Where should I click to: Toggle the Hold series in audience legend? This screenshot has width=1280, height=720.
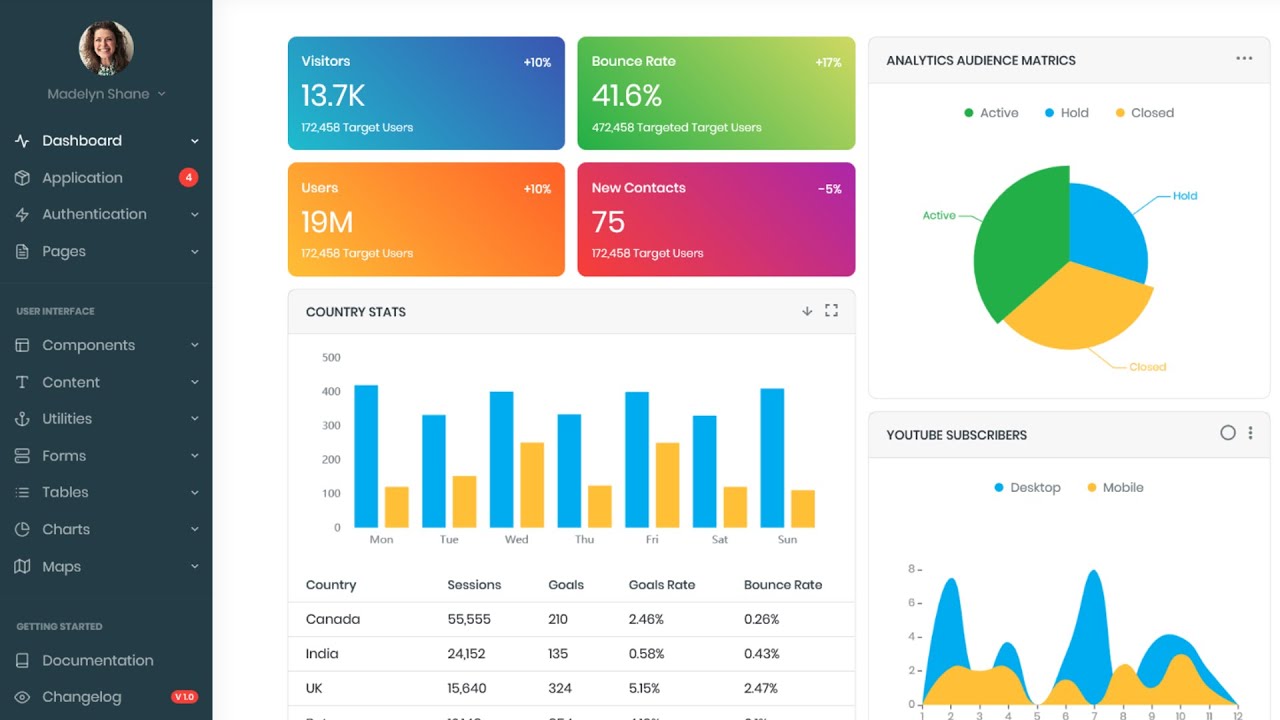(x=1067, y=113)
